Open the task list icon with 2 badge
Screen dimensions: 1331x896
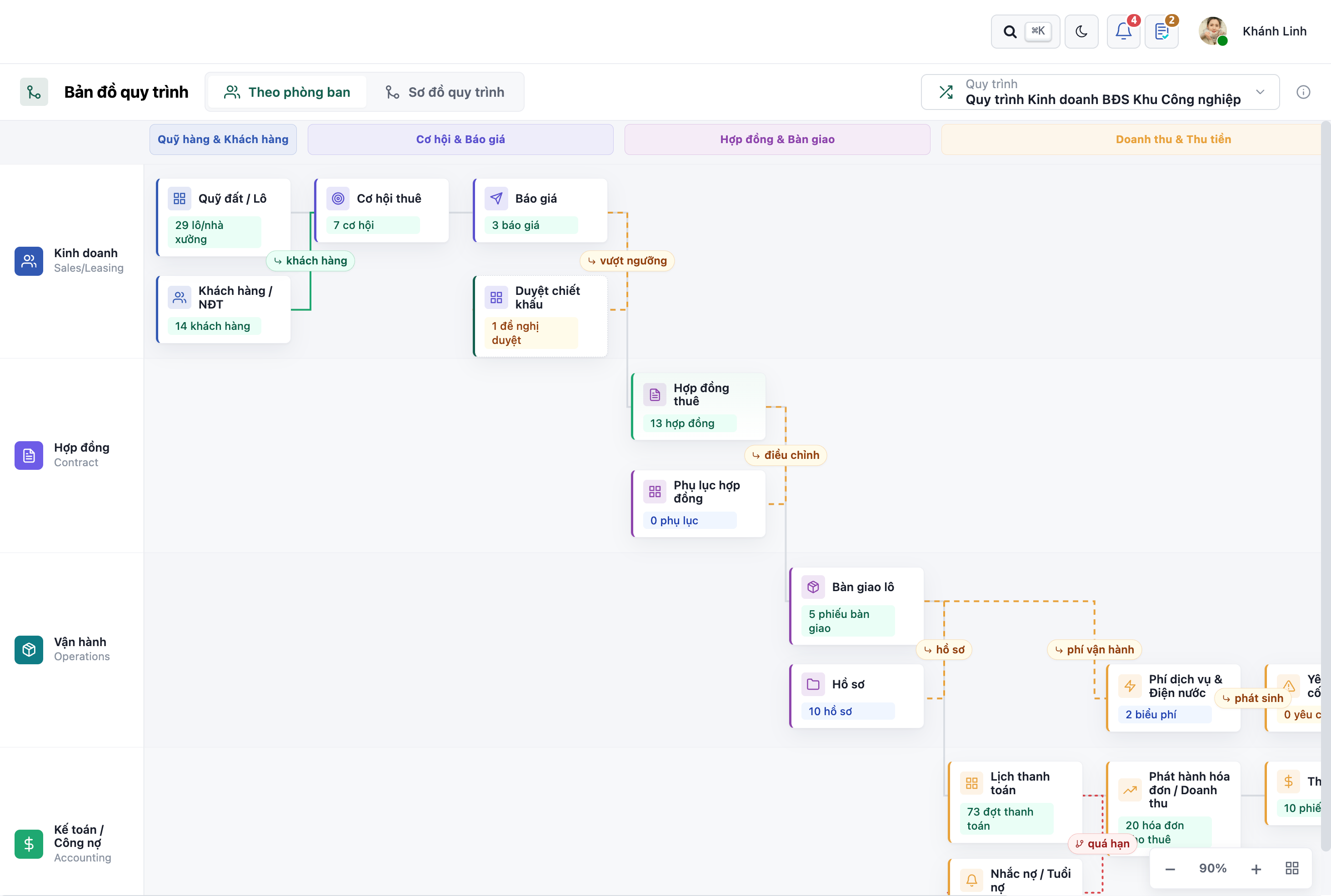point(1162,31)
